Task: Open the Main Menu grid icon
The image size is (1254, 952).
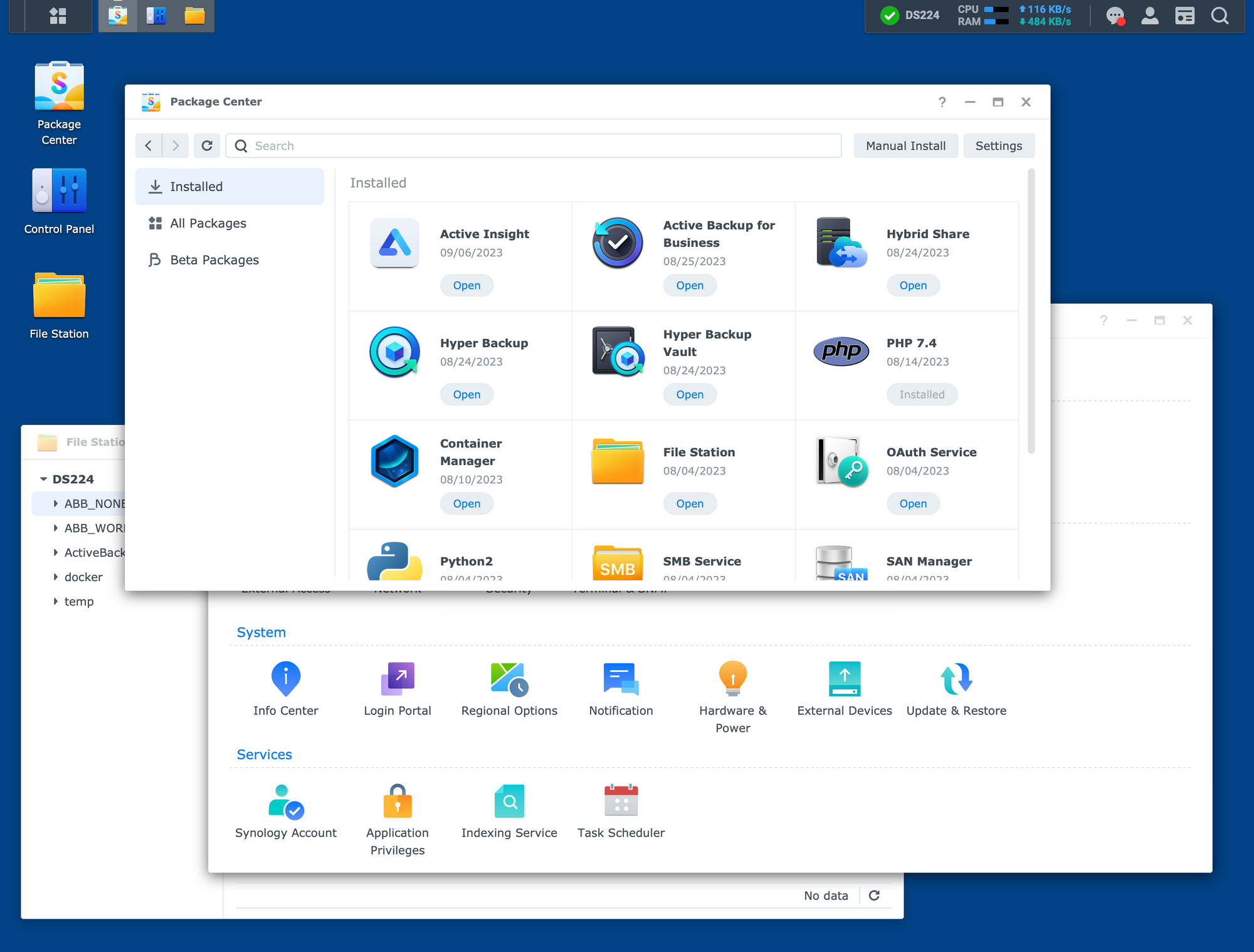Action: (58, 15)
